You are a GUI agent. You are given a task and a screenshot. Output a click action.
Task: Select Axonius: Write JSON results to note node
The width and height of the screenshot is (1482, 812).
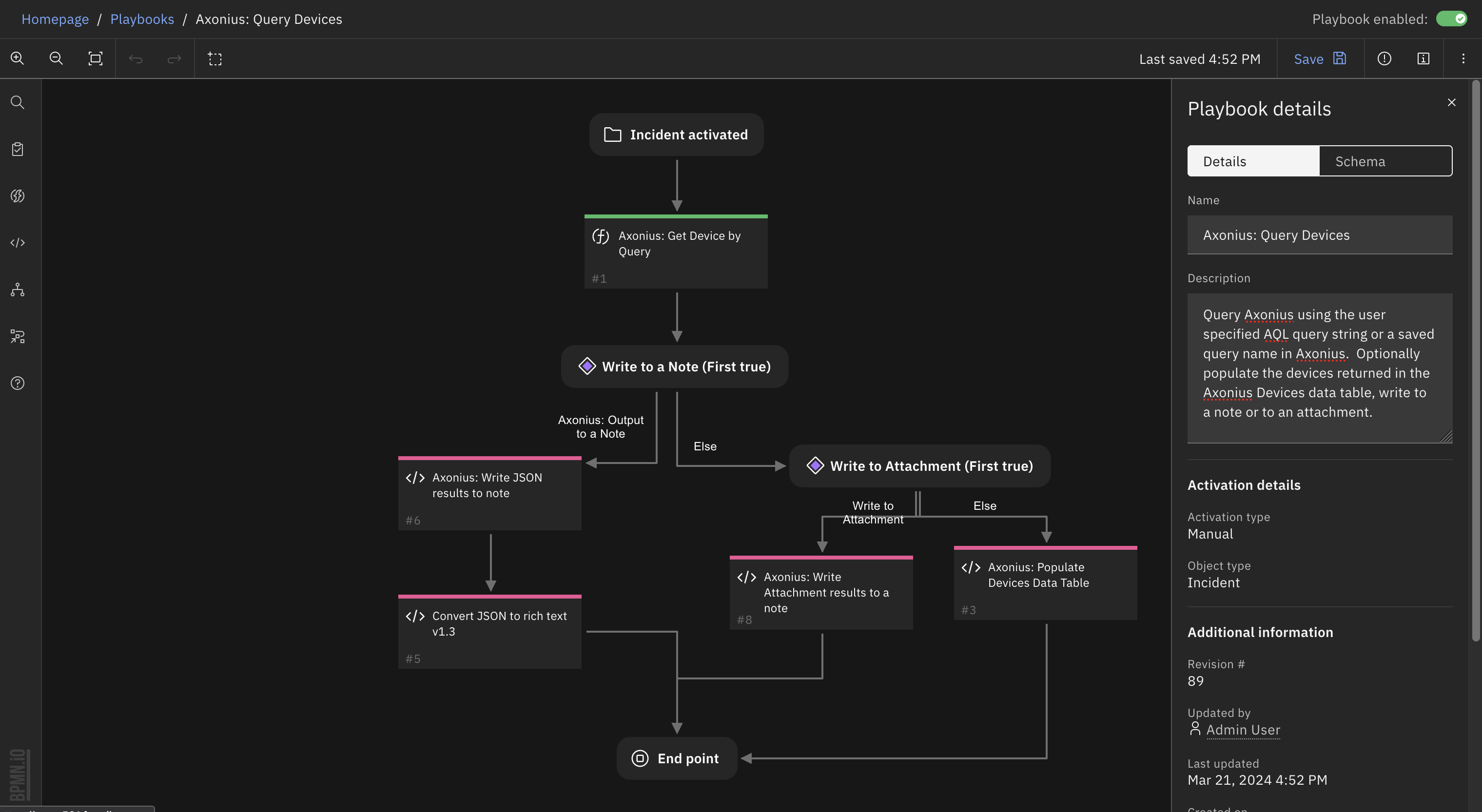pyautogui.click(x=489, y=493)
